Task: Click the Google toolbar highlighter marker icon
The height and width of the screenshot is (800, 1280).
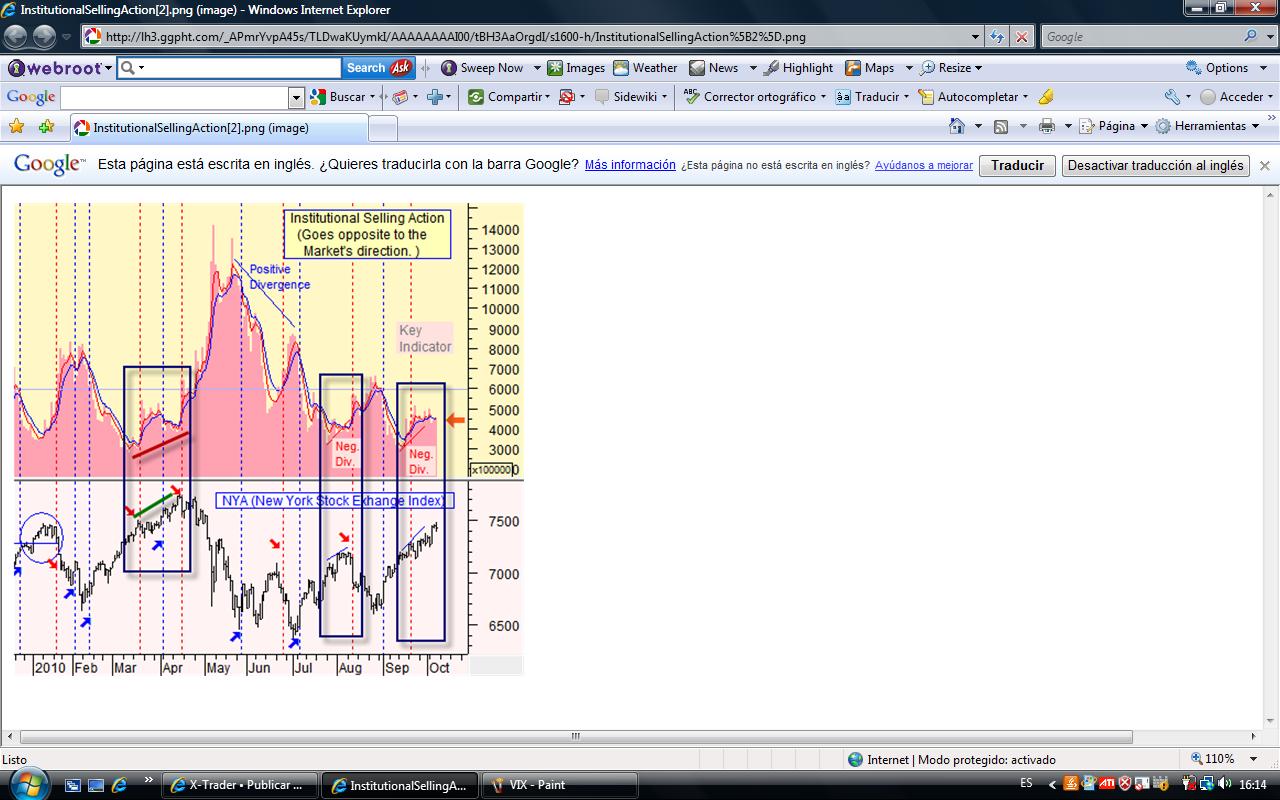Action: point(1046,97)
